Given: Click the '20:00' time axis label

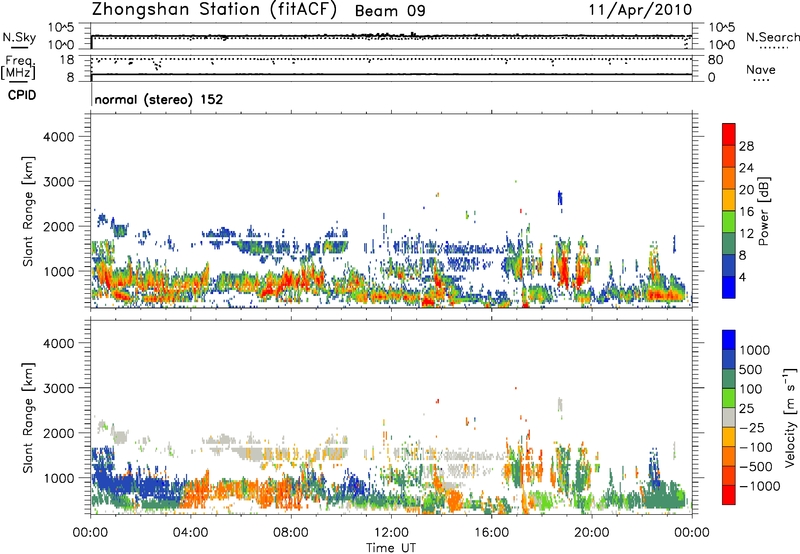Looking at the screenshot, I should (592, 533).
